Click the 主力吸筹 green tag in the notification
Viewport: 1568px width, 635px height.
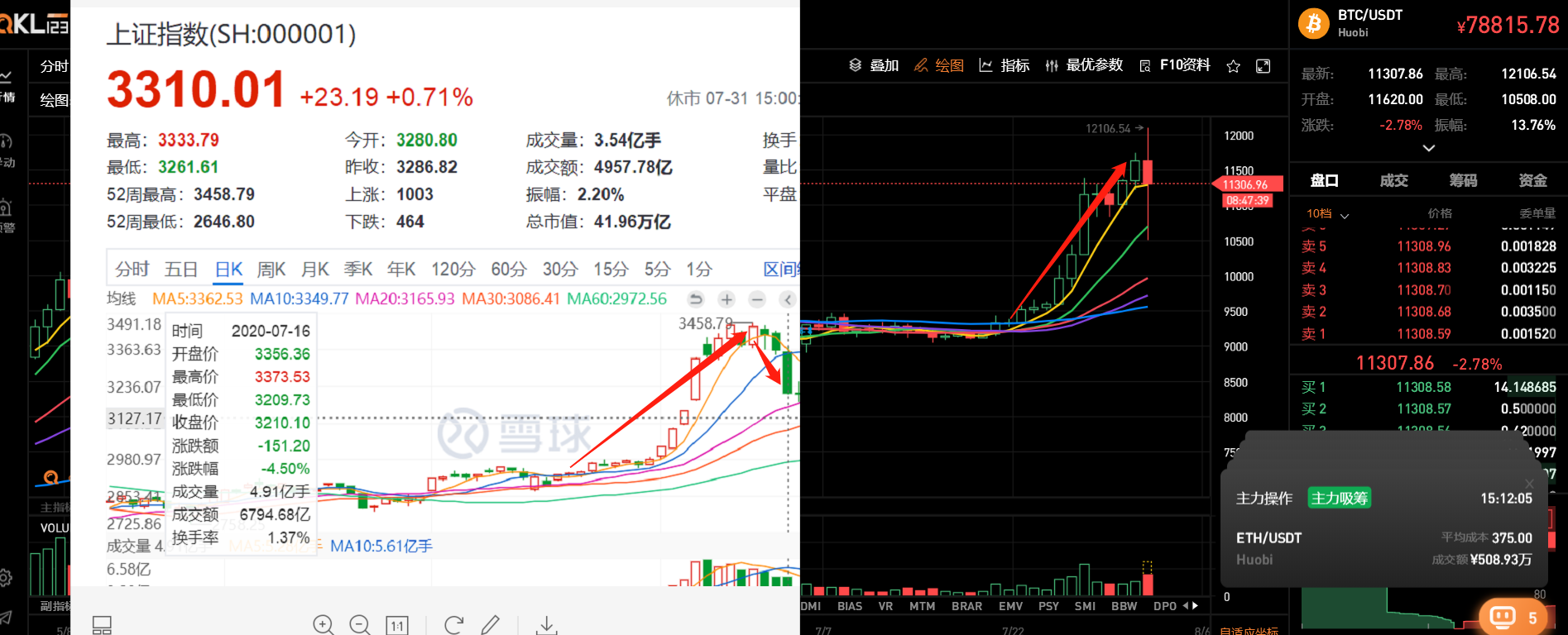1339,498
